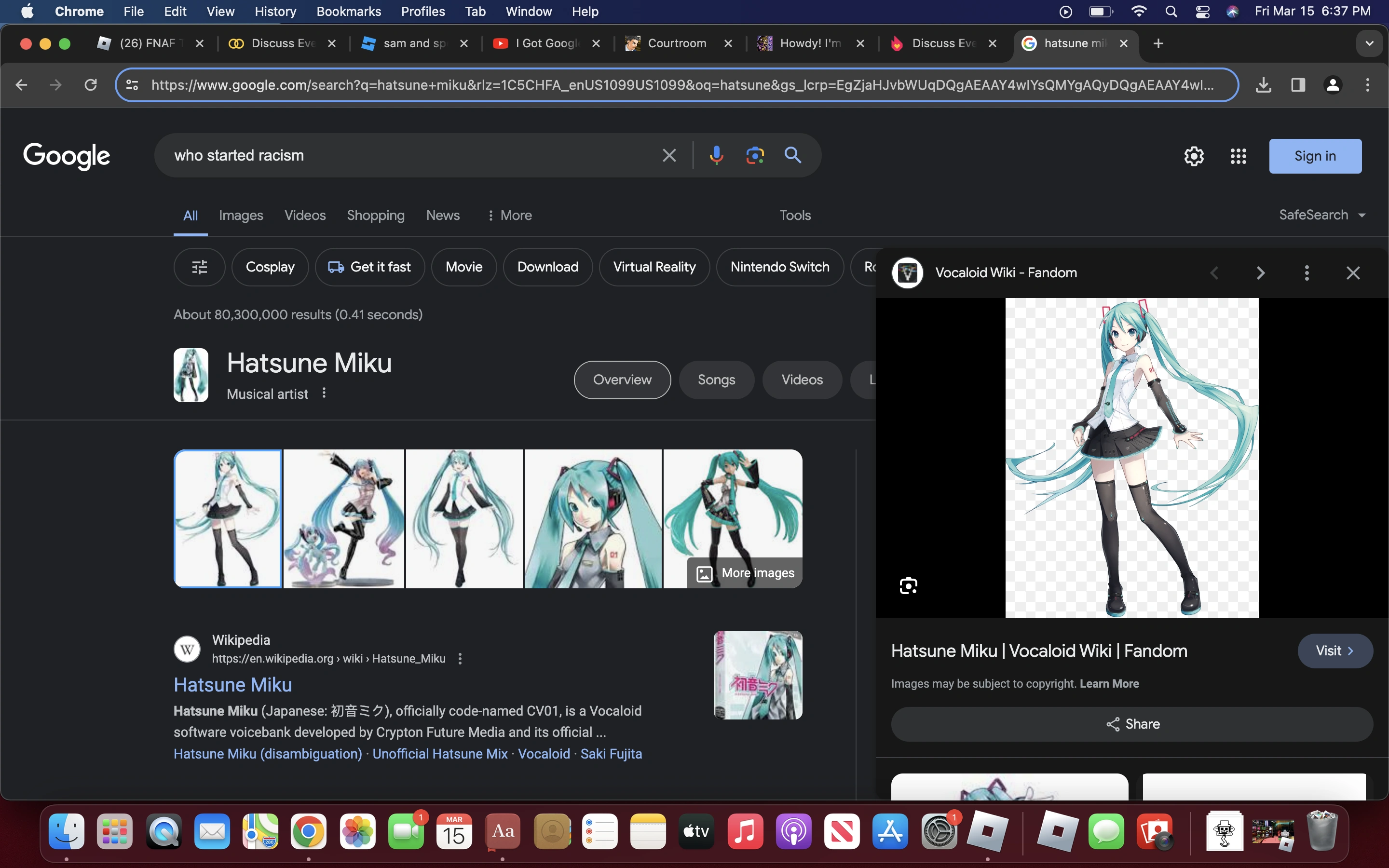Open Google Lens from the search bar camera
The image size is (1389, 868).
coord(754,155)
